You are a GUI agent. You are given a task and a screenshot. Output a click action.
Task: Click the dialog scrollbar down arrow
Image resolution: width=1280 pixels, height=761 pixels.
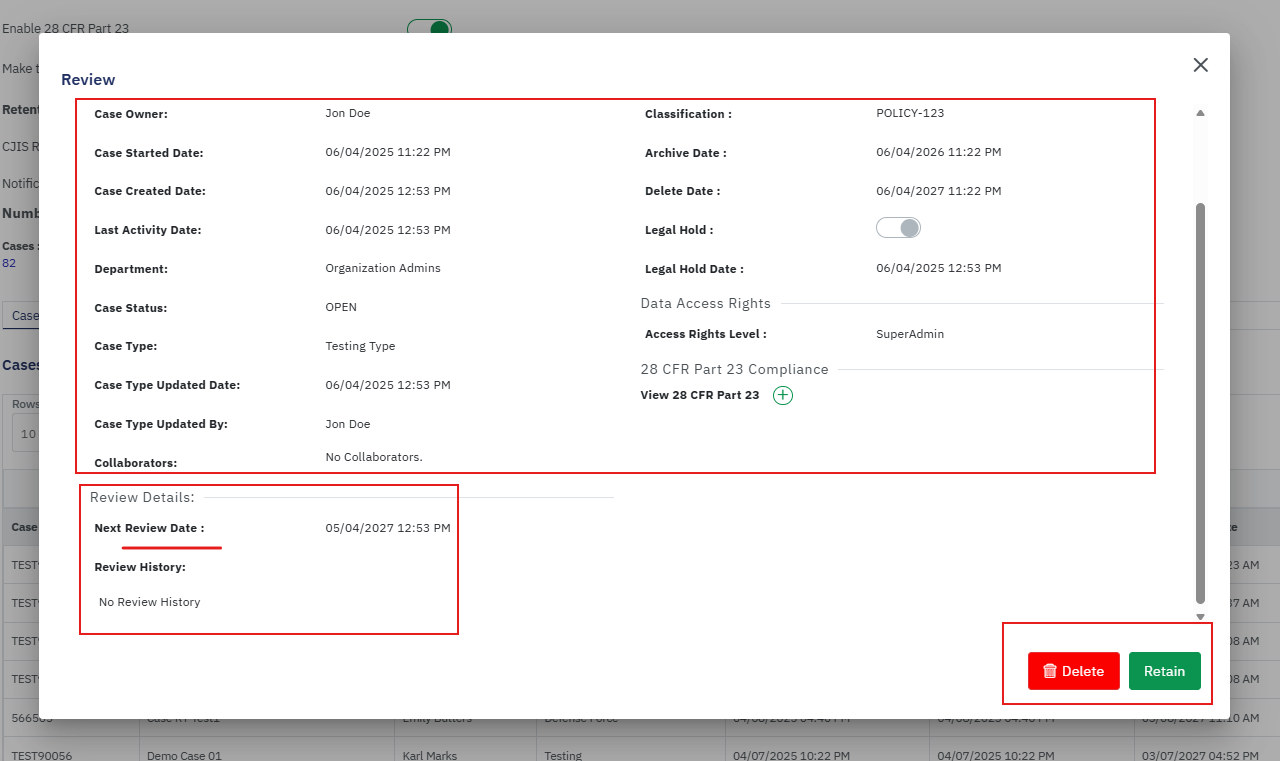tap(1200, 617)
